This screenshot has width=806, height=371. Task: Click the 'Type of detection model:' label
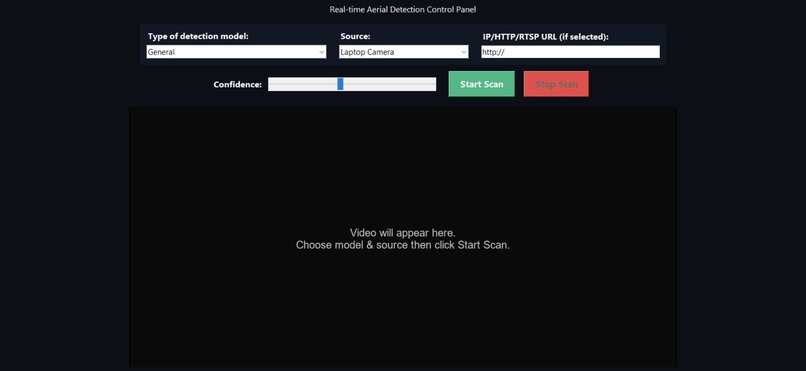tap(198, 36)
